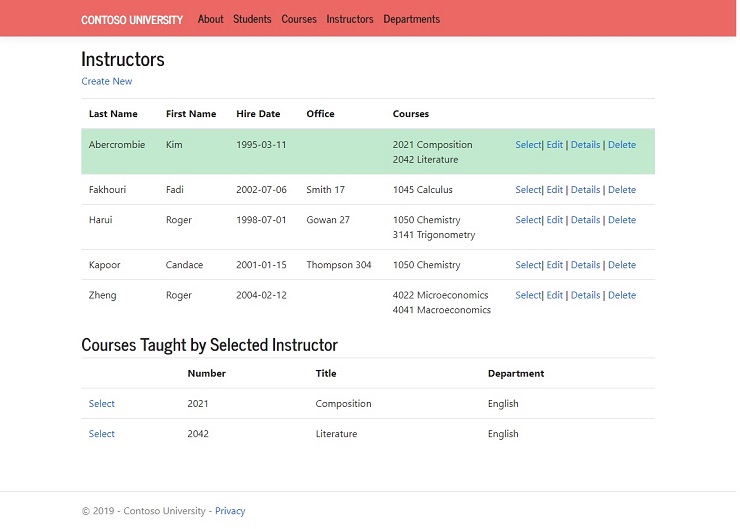Select instructor Abercrombie
The image size is (740, 529).
point(528,145)
